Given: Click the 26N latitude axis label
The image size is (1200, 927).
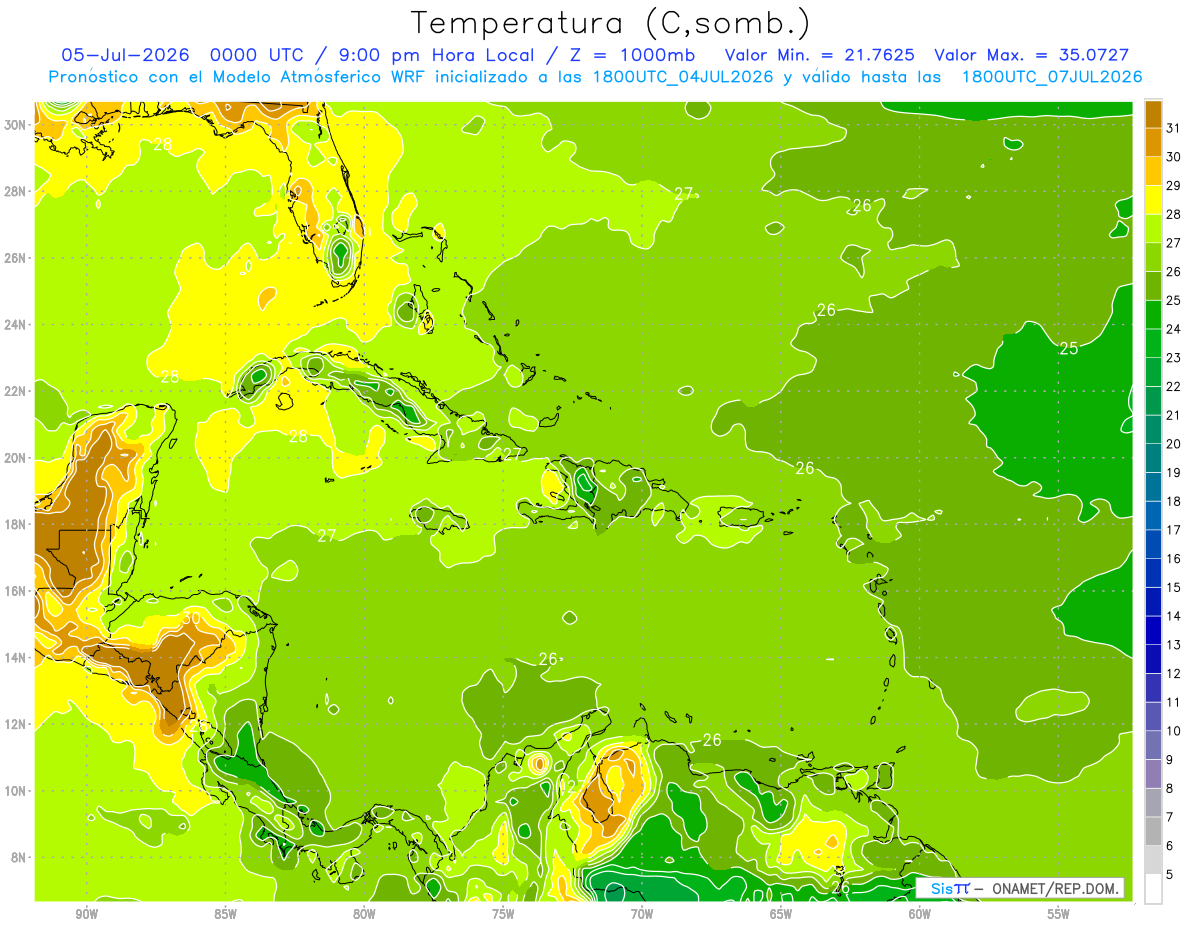Looking at the screenshot, I should [x=16, y=258].
